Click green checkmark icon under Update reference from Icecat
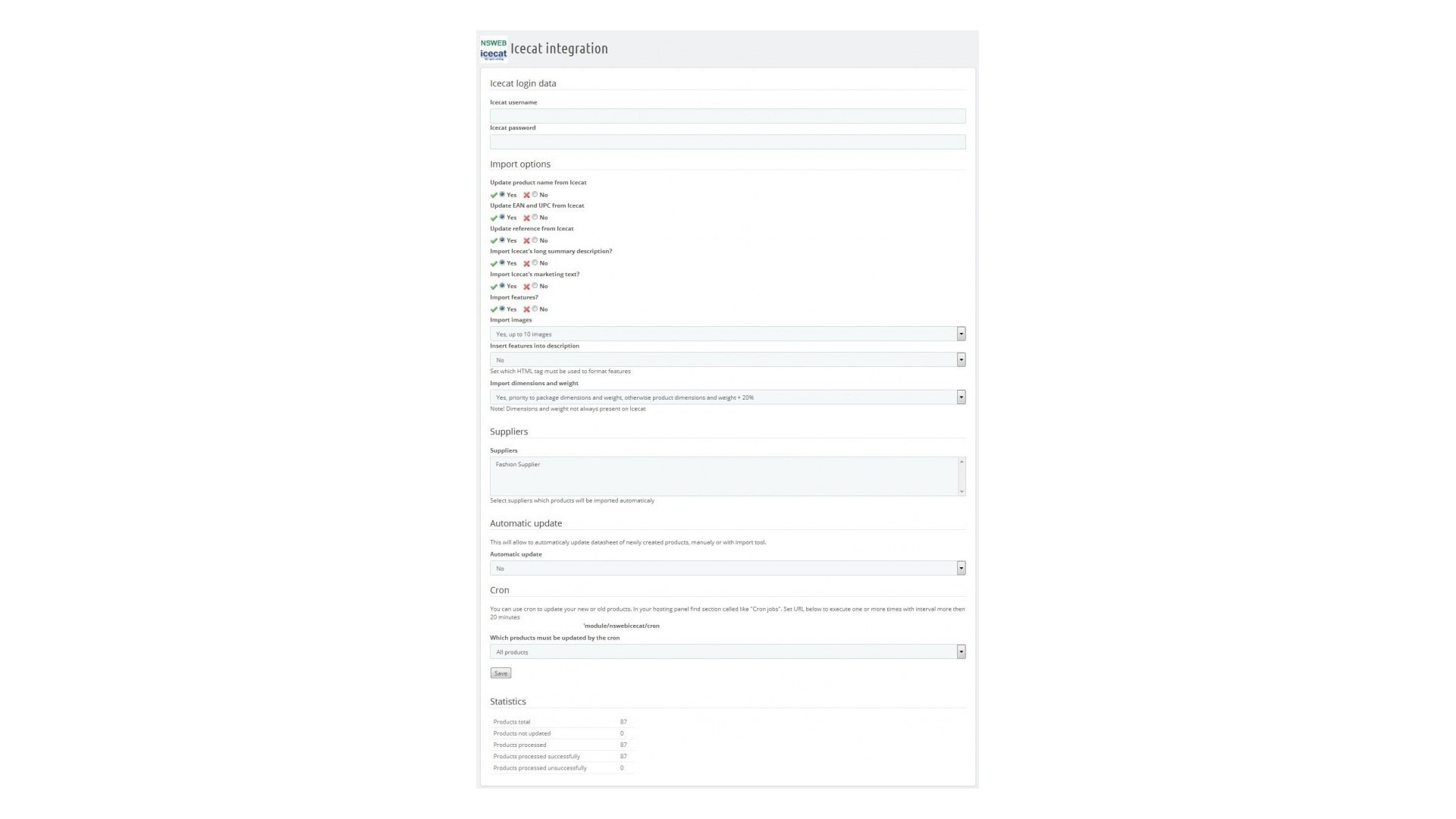 click(x=494, y=240)
